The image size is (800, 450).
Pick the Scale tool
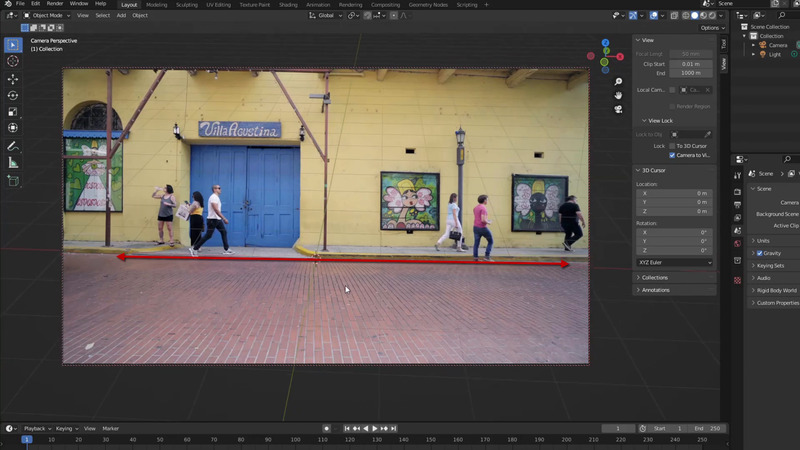[13, 111]
